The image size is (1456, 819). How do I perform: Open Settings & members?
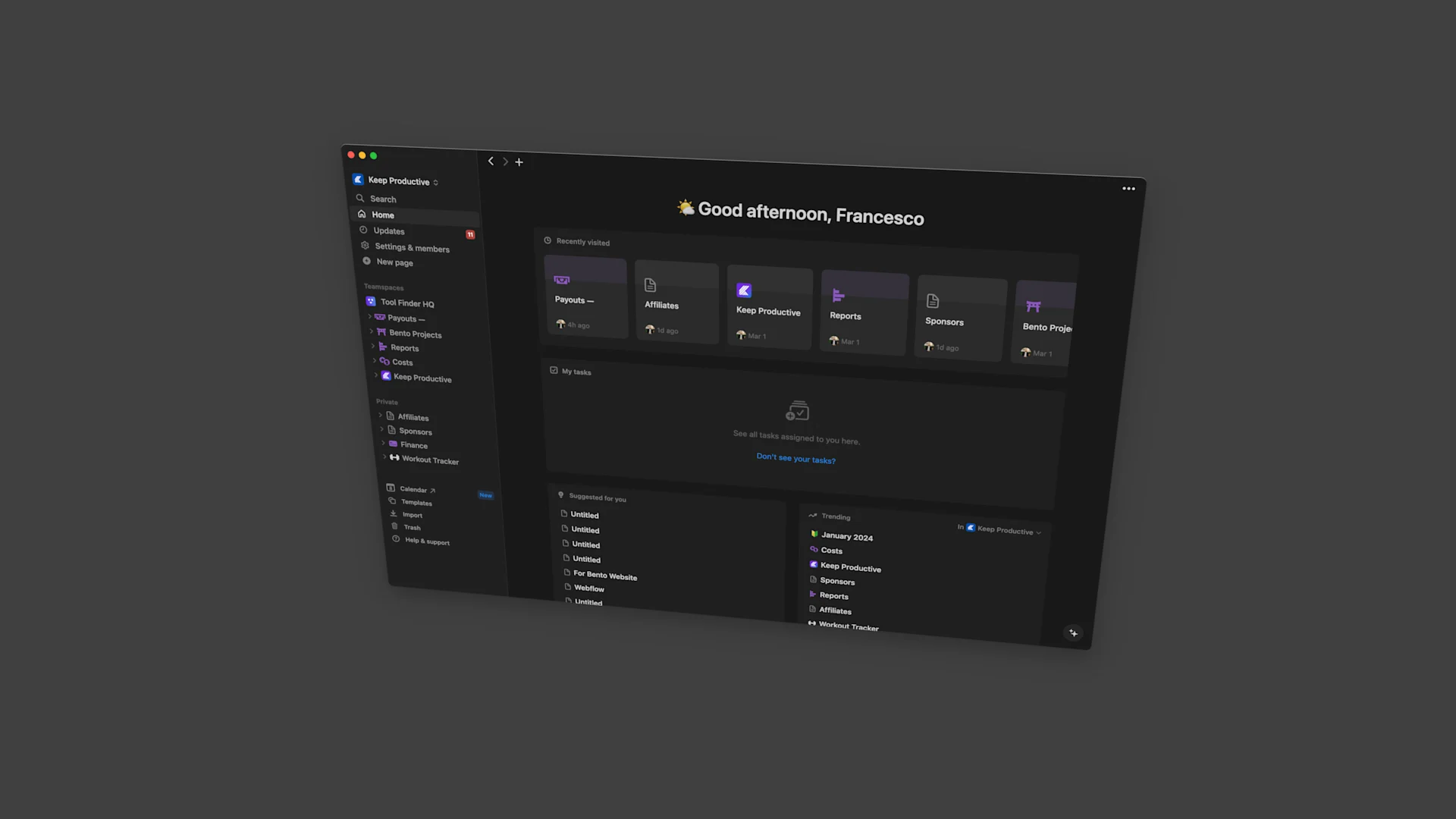click(411, 247)
